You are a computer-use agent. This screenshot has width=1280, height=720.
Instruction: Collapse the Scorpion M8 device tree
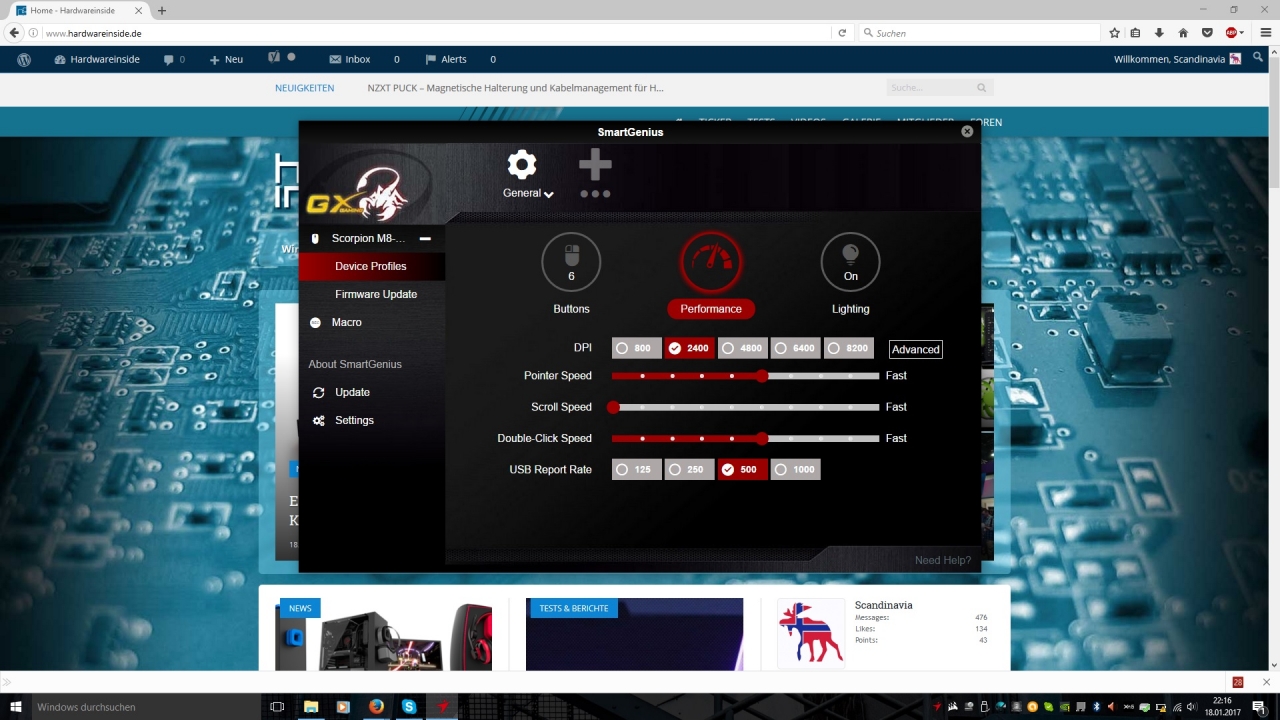(425, 239)
